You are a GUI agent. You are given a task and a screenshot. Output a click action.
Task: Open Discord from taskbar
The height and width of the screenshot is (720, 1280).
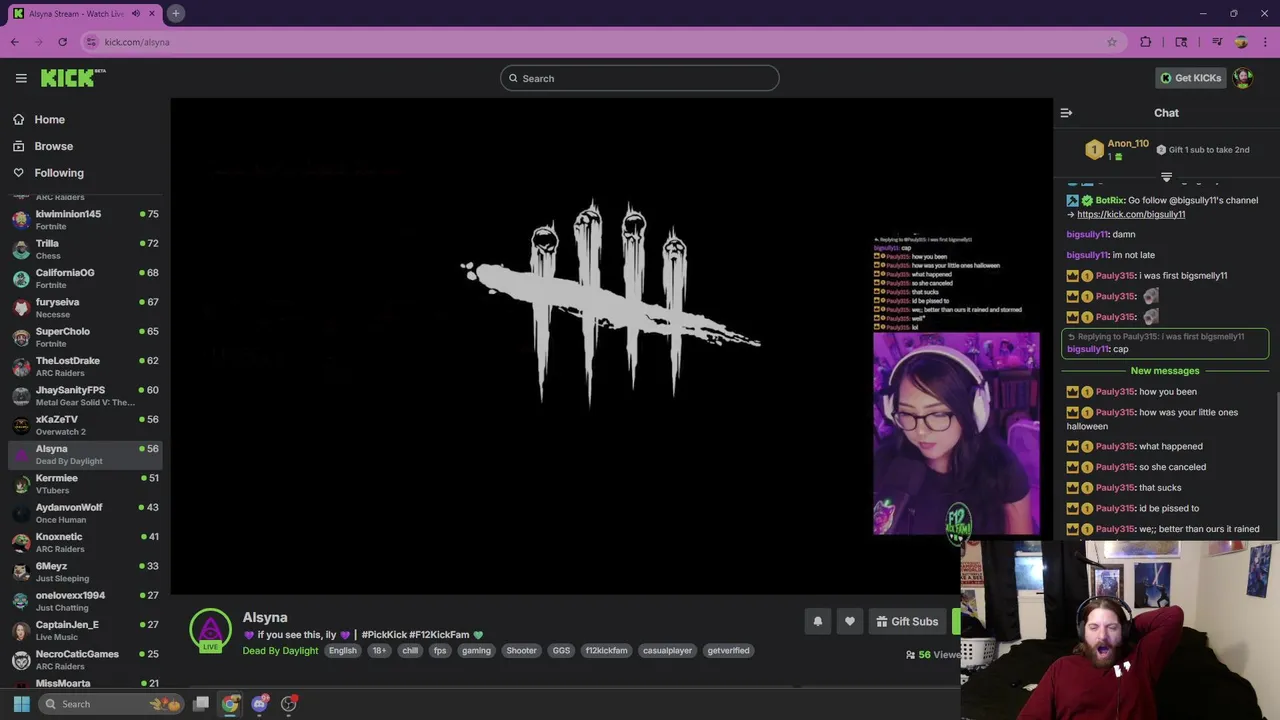coord(260,704)
